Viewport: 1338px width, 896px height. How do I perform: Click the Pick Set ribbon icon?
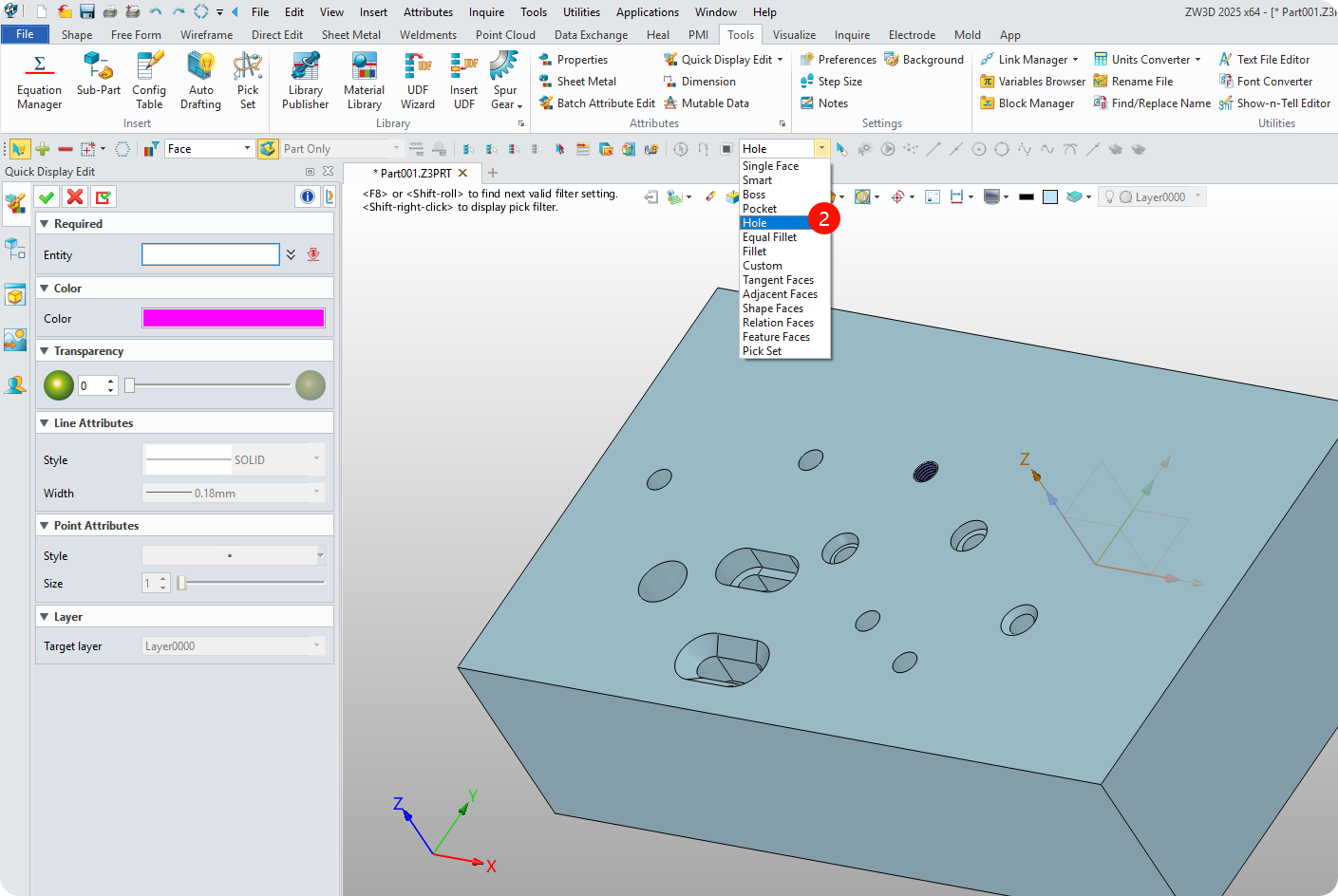(248, 80)
